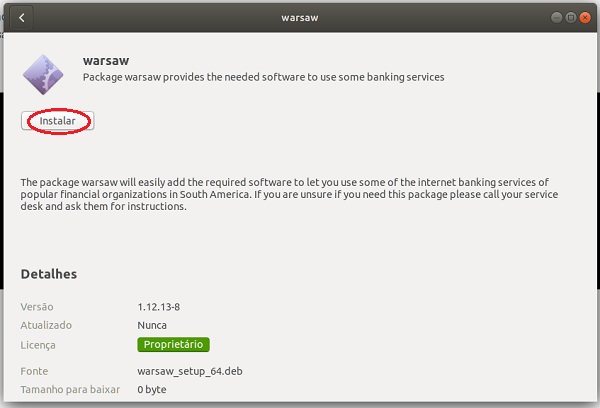Click the package summary about banking services
The height and width of the screenshot is (408, 600).
click(x=264, y=77)
